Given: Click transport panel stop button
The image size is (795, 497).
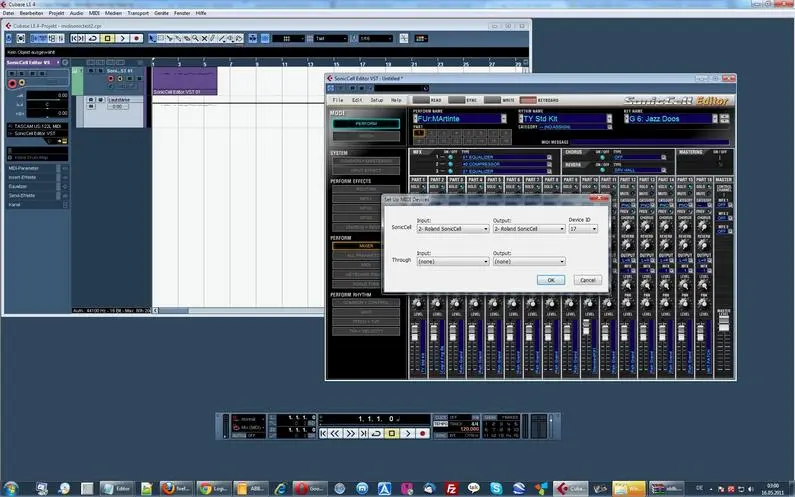Looking at the screenshot, I should click(391, 434).
